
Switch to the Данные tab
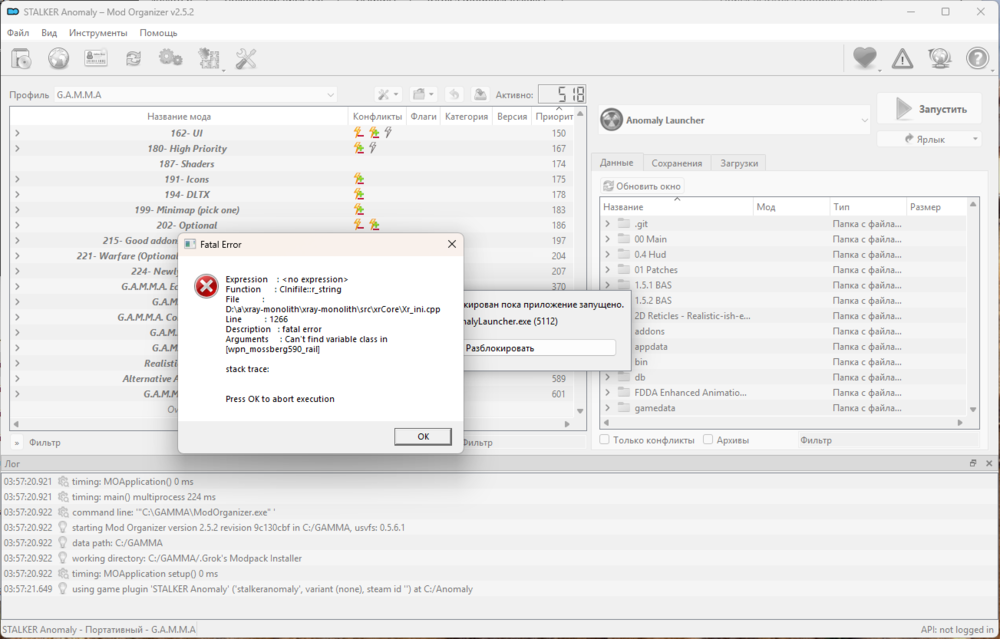coord(617,163)
